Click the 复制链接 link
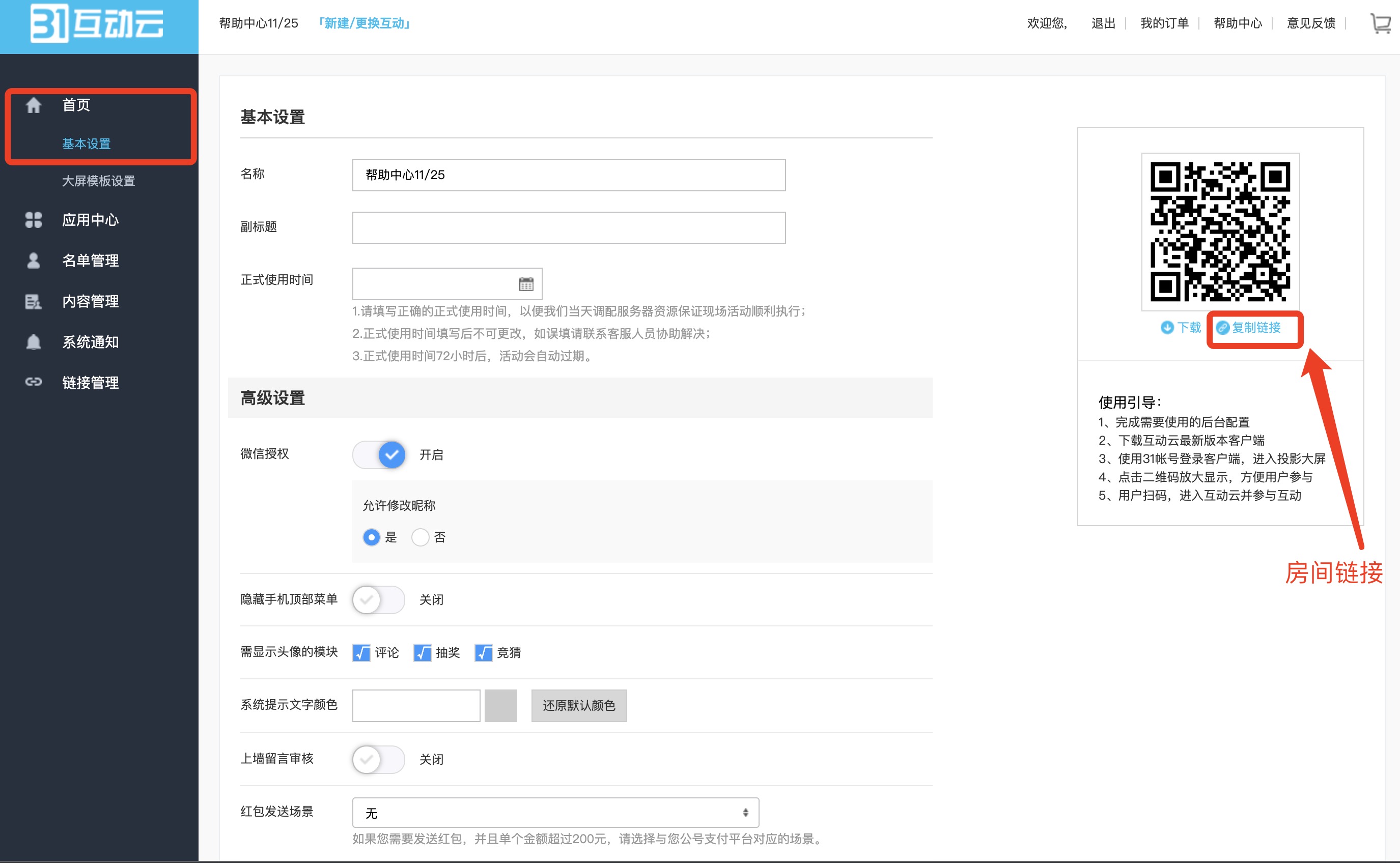The height and width of the screenshot is (863, 1400). [1256, 328]
